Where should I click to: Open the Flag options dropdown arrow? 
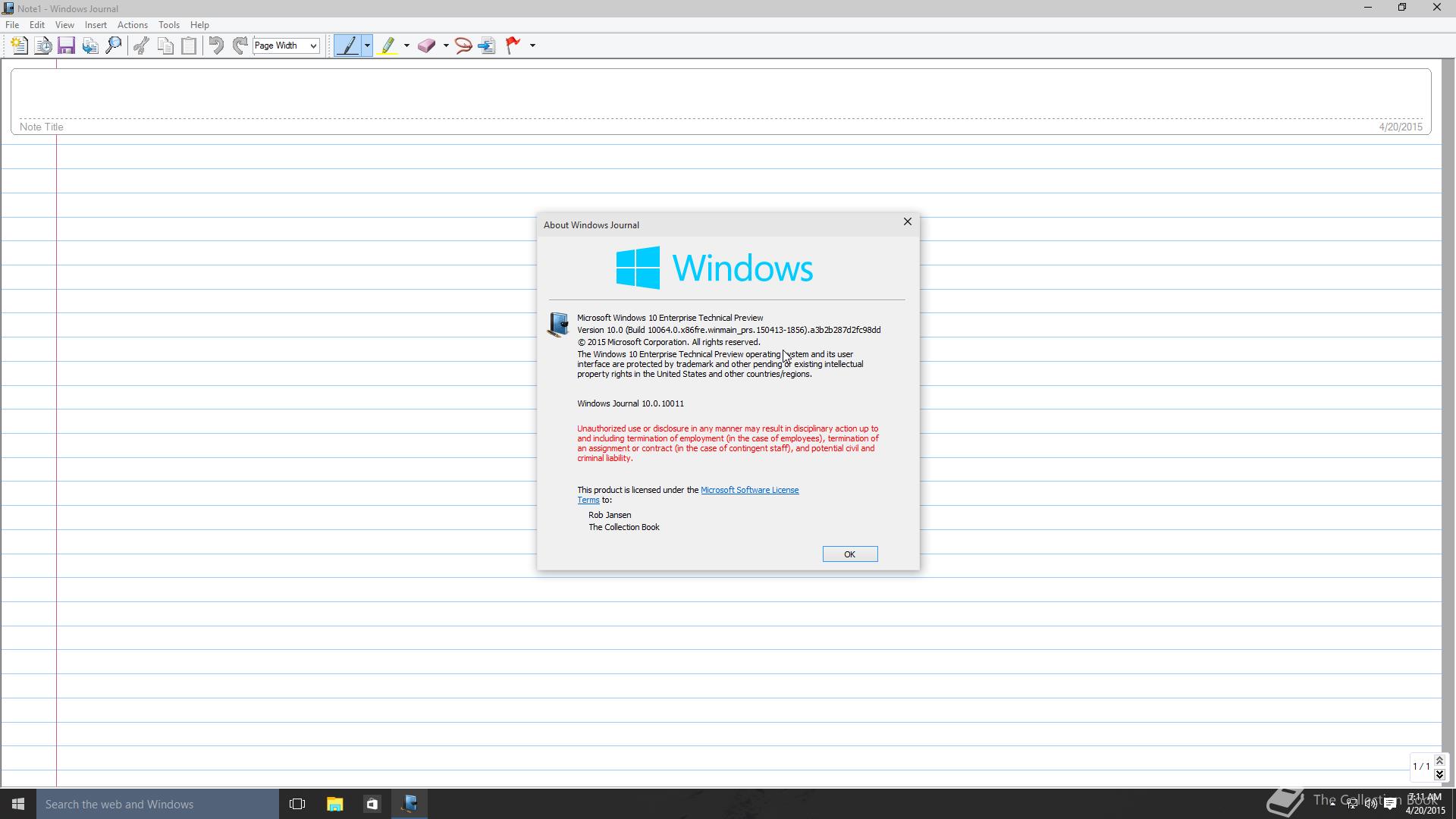(532, 45)
